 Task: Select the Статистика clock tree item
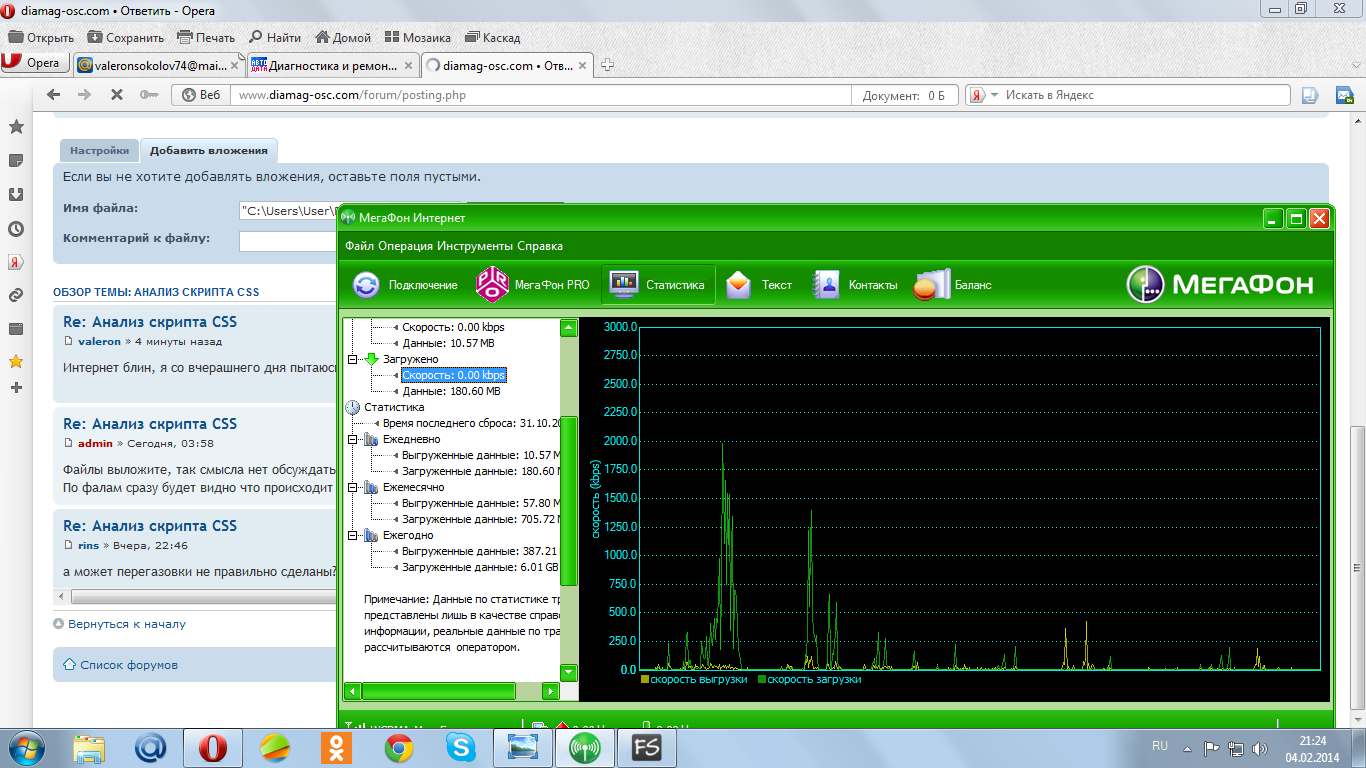(394, 407)
